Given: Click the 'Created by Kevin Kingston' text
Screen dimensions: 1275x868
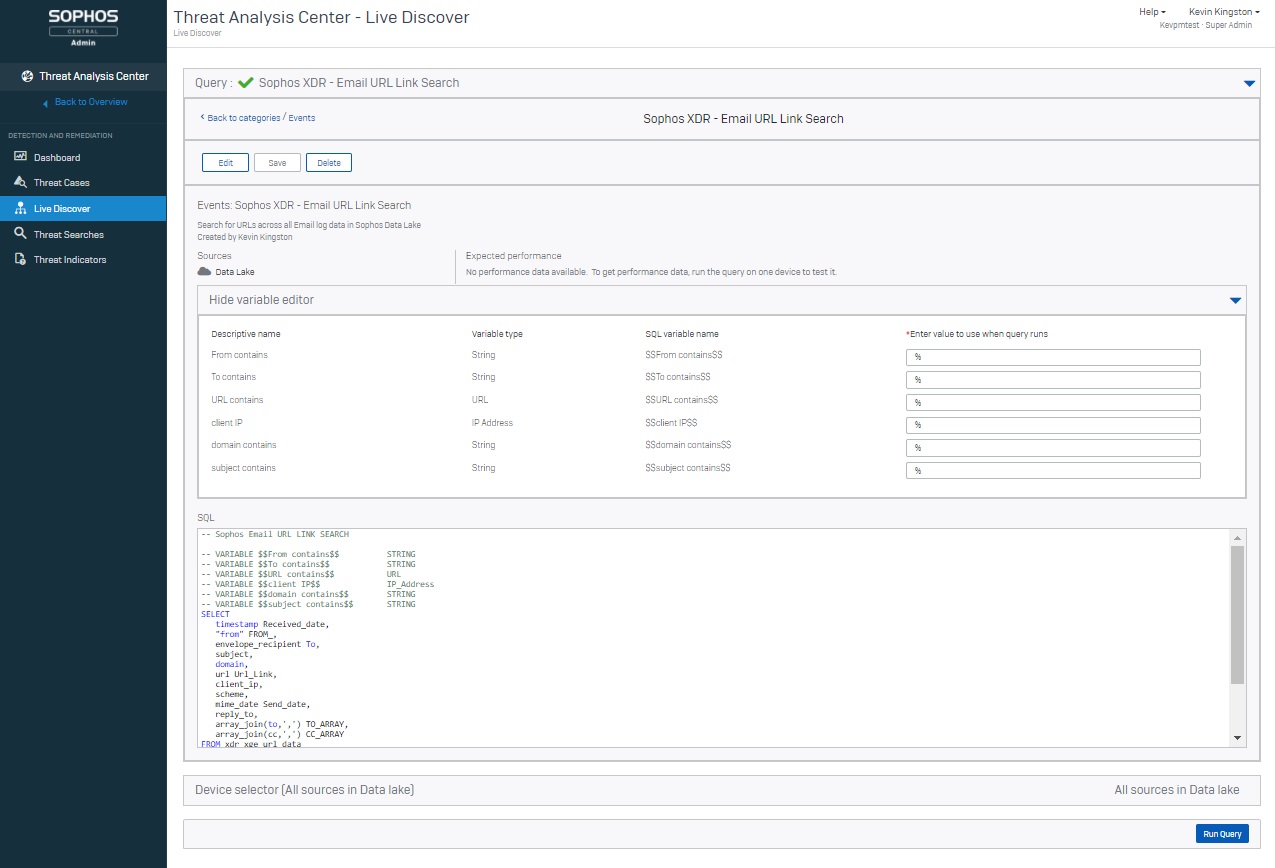Looking at the screenshot, I should coord(246,237).
